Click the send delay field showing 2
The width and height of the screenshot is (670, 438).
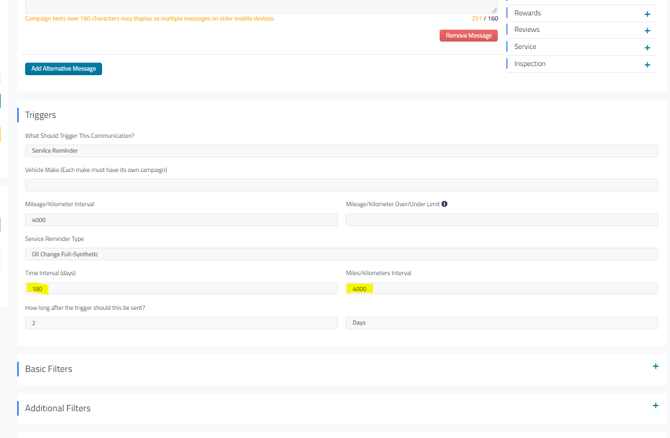[181, 323]
